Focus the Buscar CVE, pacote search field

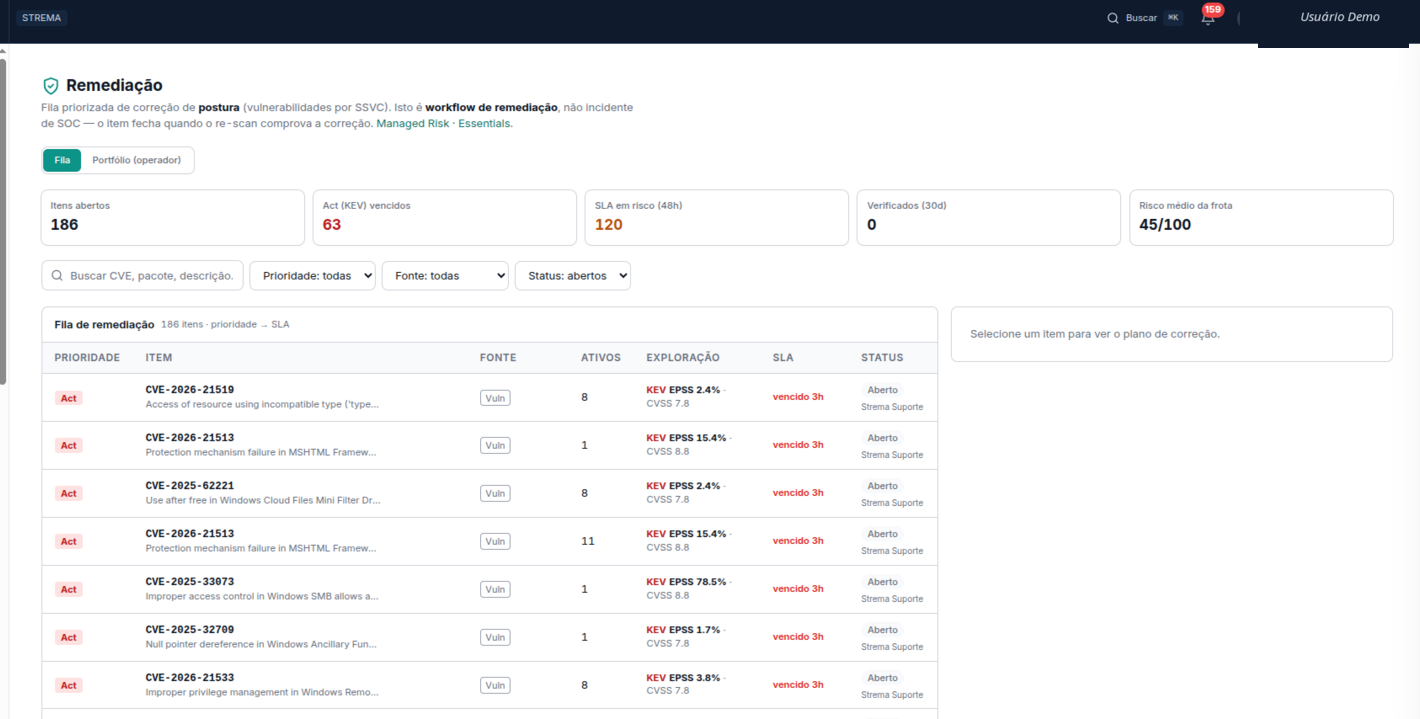point(143,276)
